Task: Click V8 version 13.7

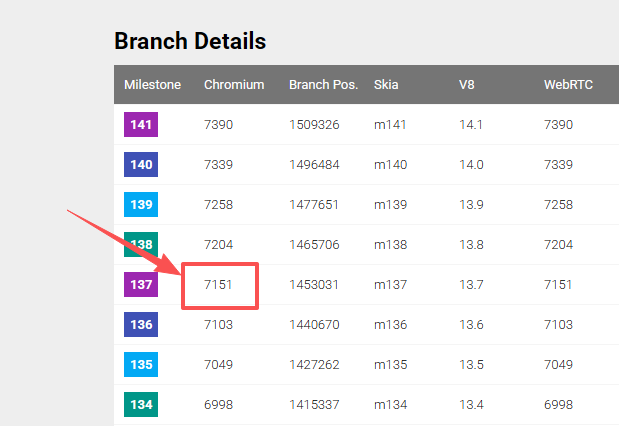Action: (x=471, y=285)
